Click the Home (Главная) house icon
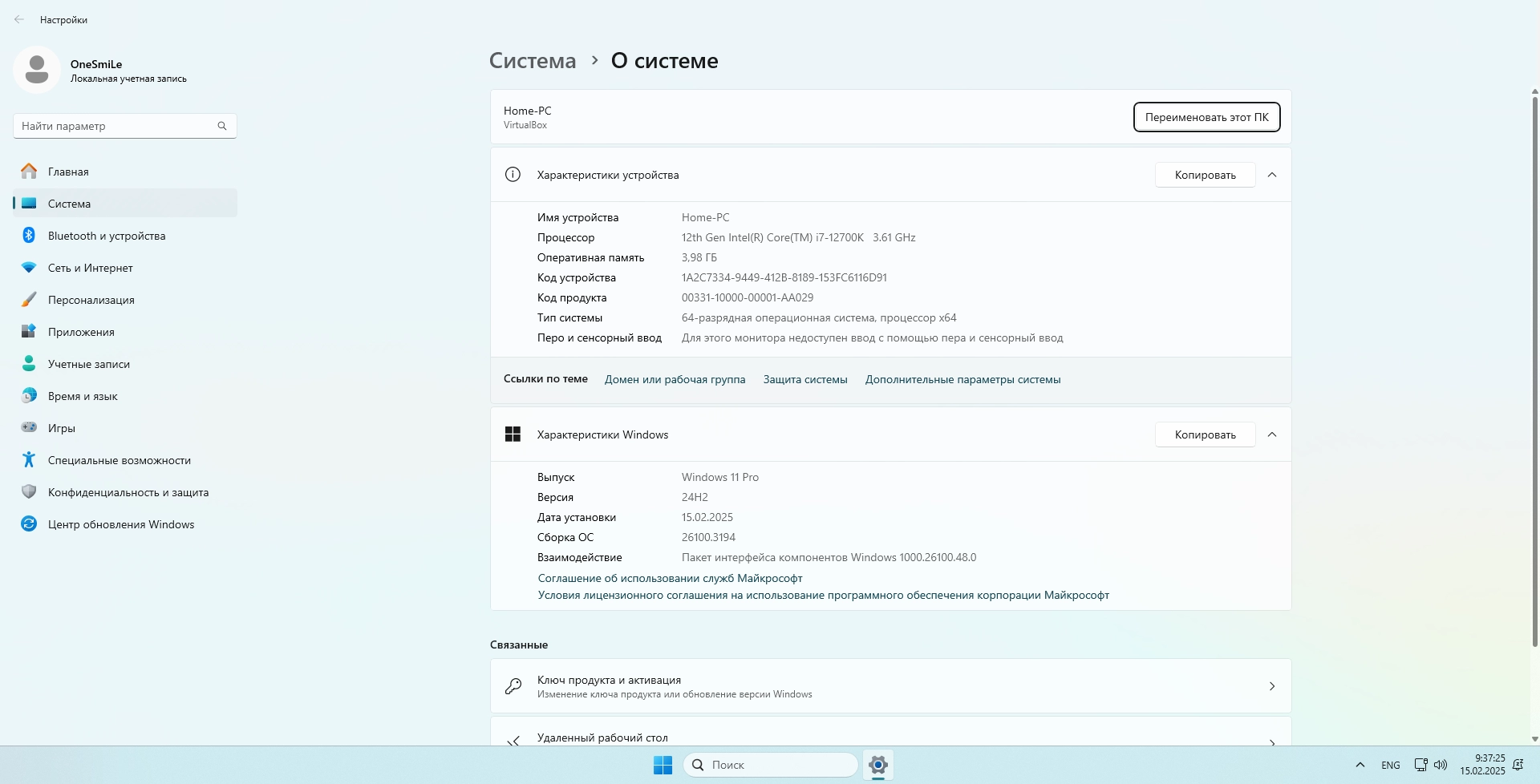Viewport: 1540px width, 784px height. click(x=29, y=171)
